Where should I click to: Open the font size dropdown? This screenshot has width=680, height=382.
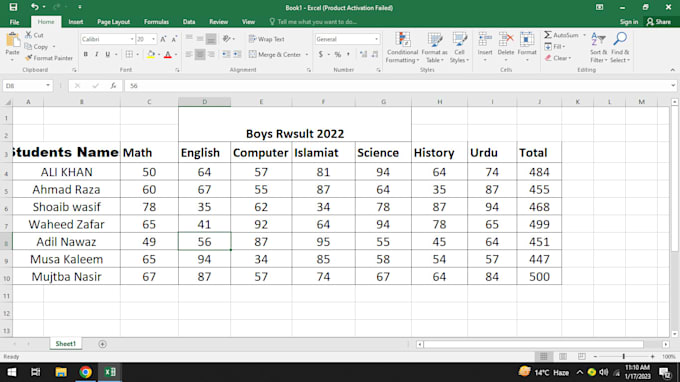[x=153, y=39]
